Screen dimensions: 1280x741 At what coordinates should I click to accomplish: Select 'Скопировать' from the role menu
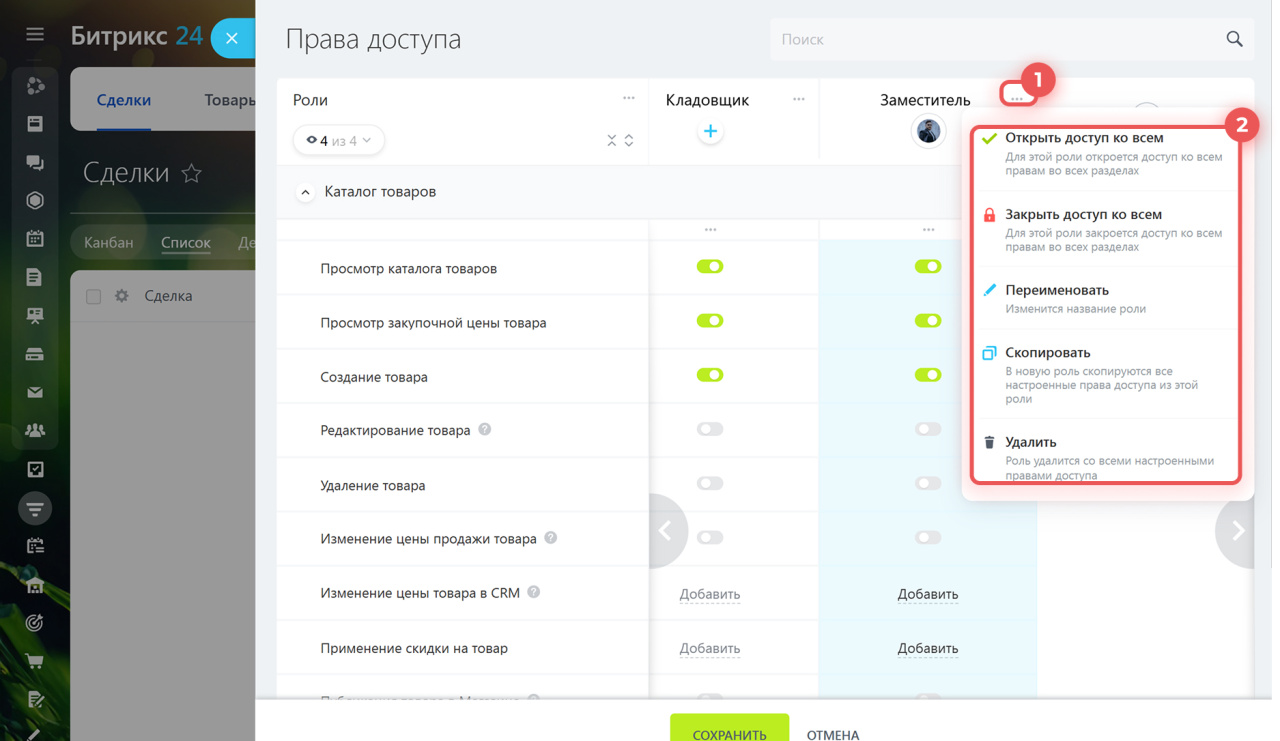pyautogui.click(x=1105, y=375)
